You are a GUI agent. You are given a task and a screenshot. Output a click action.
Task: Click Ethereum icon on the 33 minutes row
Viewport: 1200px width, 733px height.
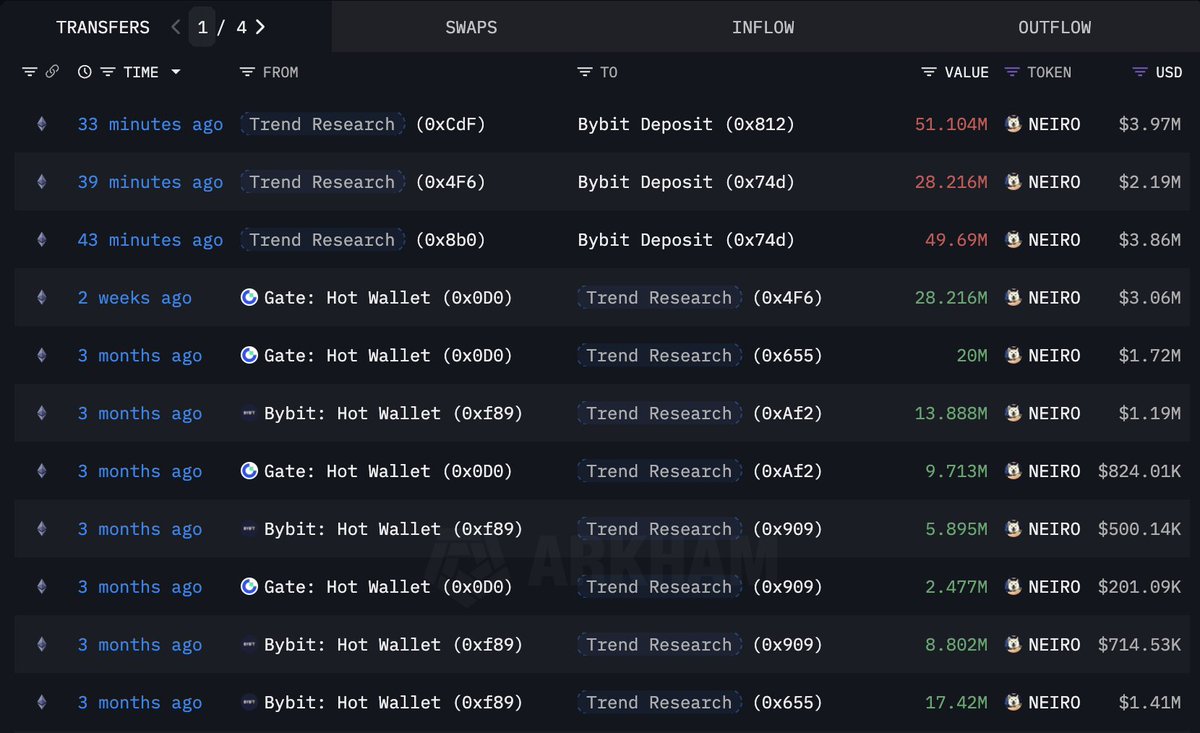tap(41, 124)
